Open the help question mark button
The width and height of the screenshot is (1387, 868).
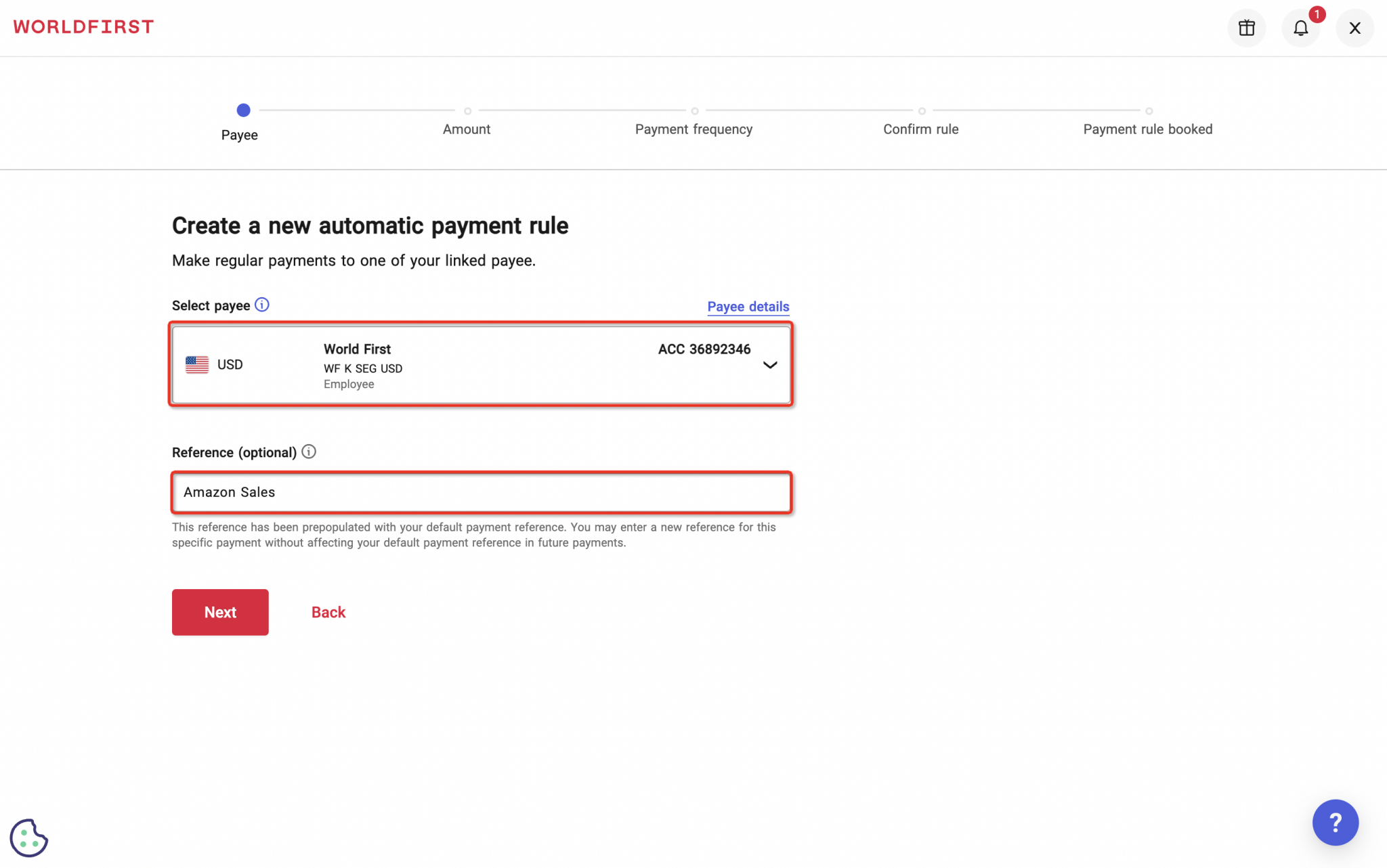(x=1335, y=822)
